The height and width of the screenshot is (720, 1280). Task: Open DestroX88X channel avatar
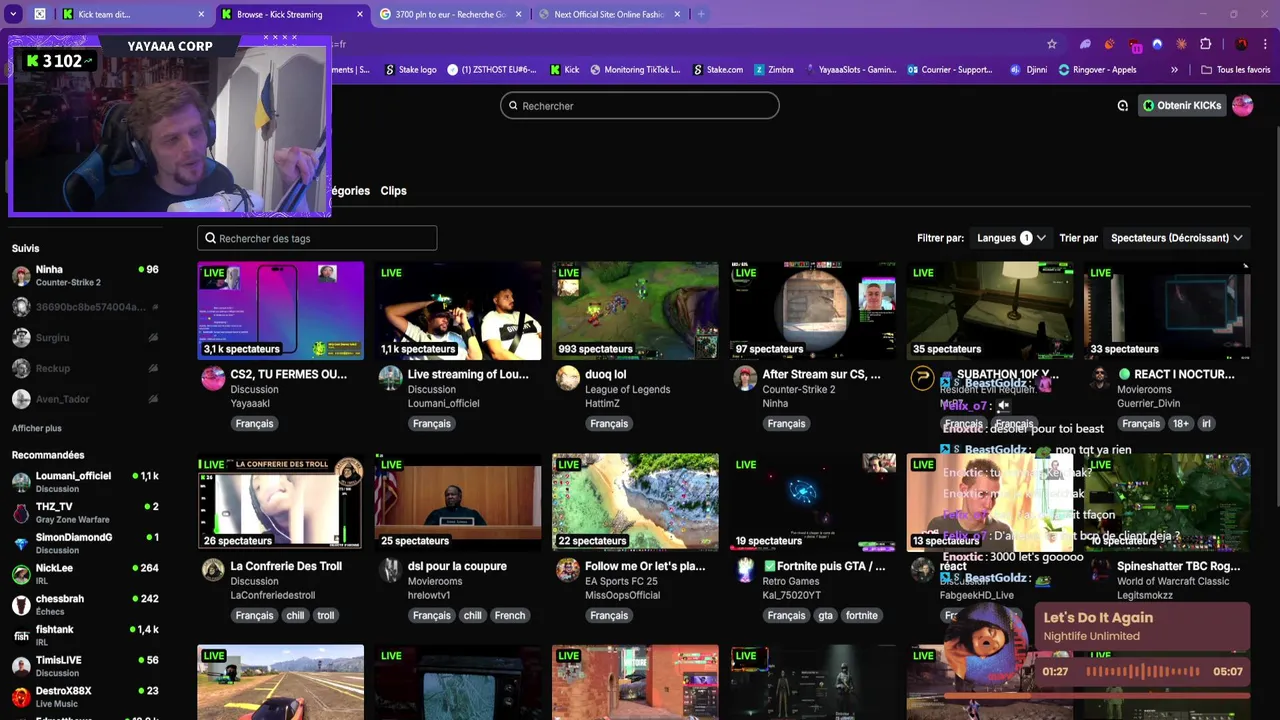click(x=21, y=697)
